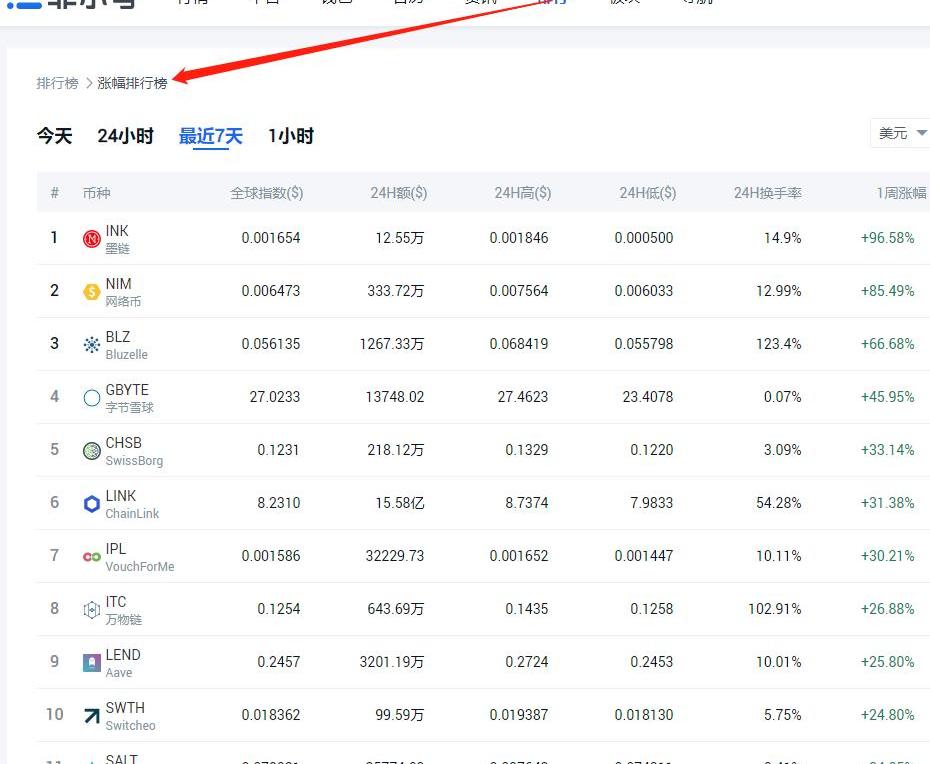Click the 0.018362 index value
This screenshot has height=764, width=930.
(270, 715)
